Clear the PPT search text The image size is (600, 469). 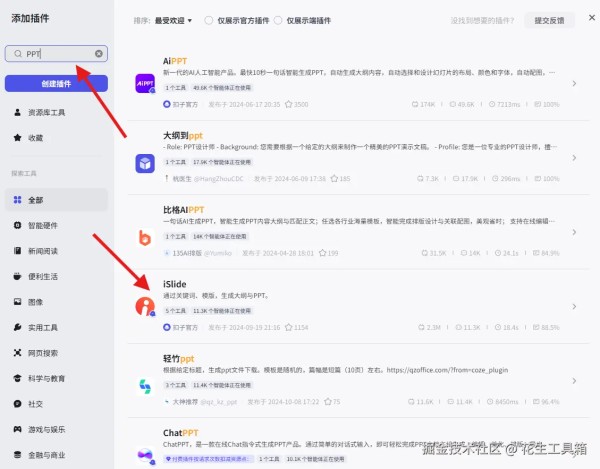tap(99, 54)
